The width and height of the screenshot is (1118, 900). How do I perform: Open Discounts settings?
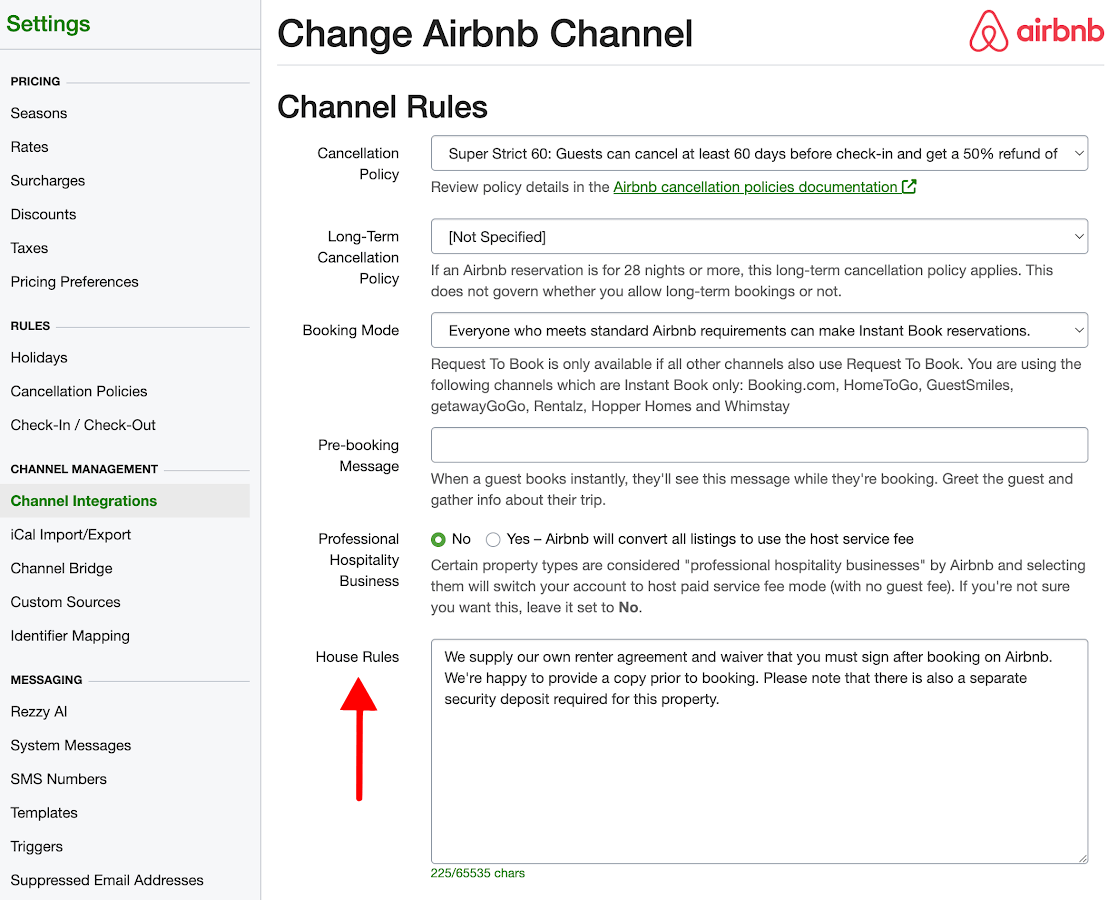[43, 215]
